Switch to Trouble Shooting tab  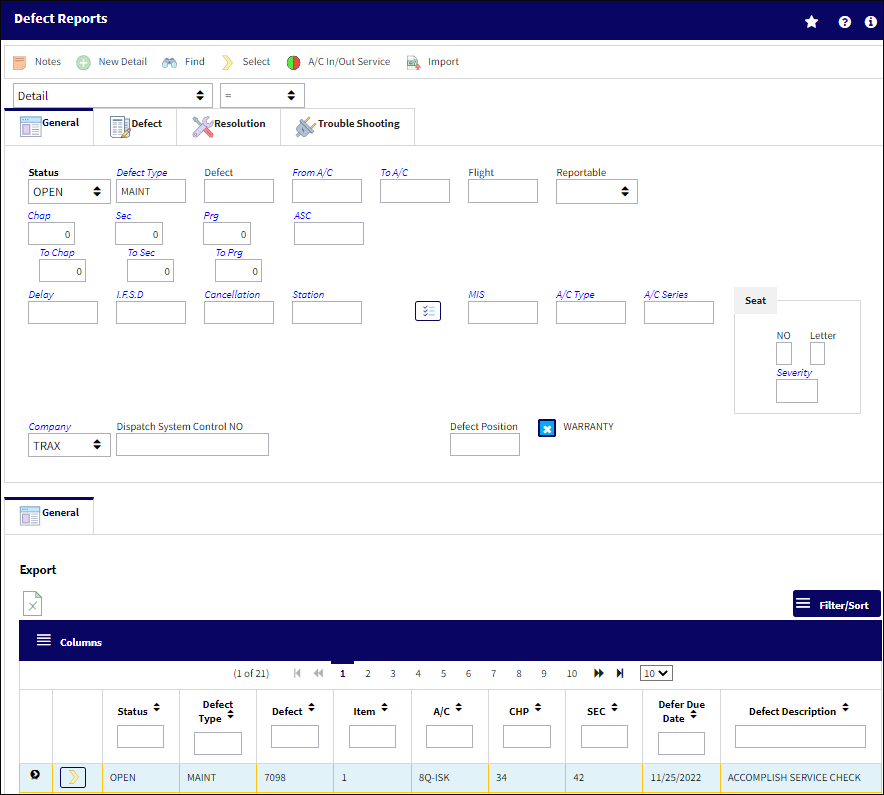(x=347, y=126)
